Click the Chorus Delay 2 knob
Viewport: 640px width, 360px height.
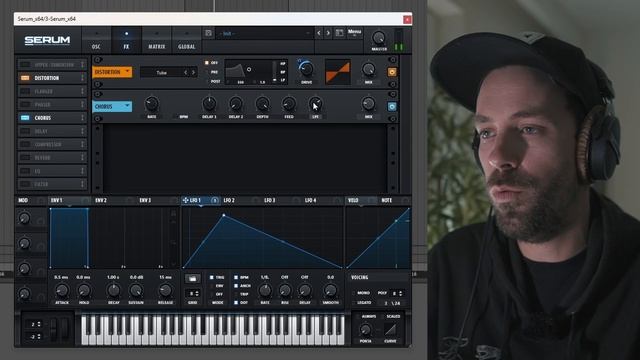point(236,104)
